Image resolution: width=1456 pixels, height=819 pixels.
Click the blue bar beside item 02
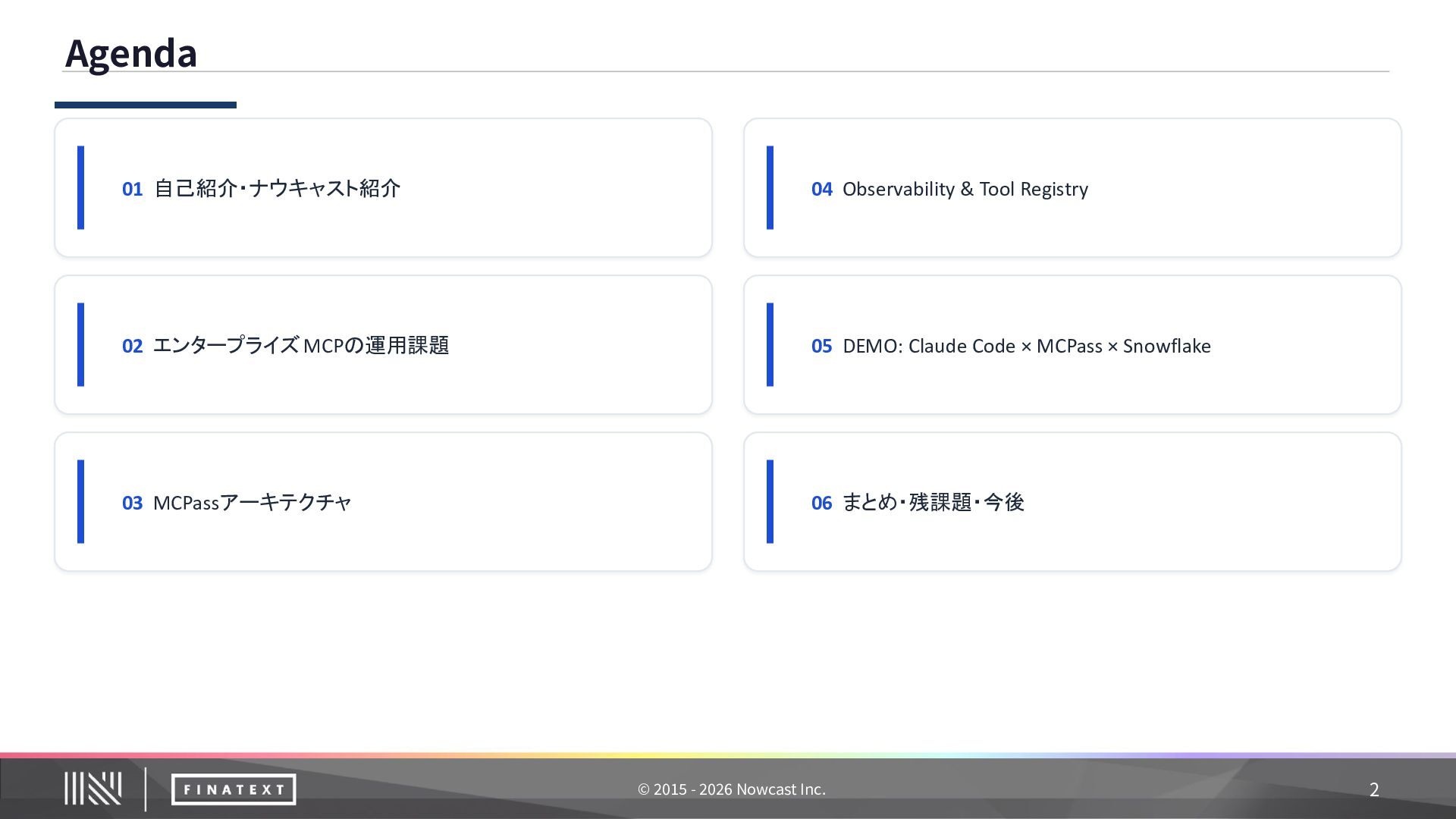point(80,344)
